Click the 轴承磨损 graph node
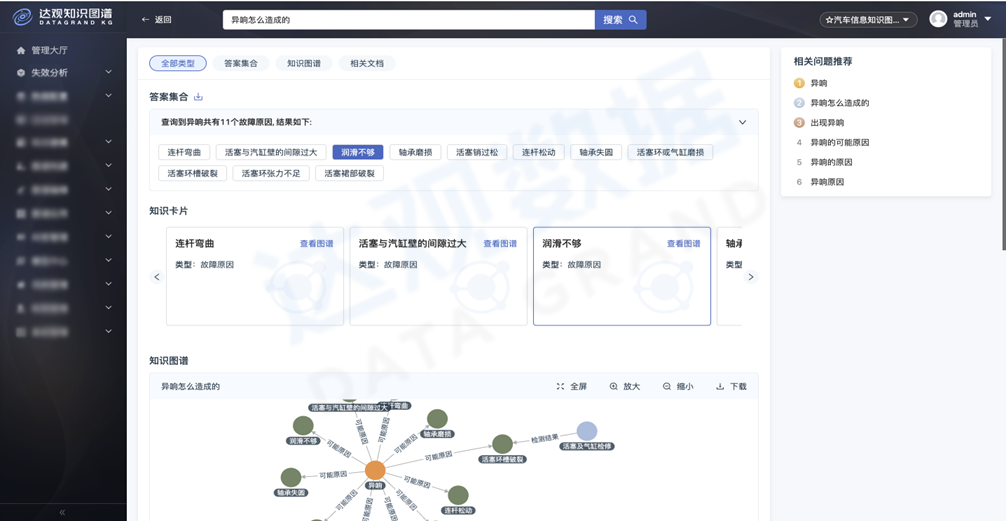The height and width of the screenshot is (521, 1006). 437,419
